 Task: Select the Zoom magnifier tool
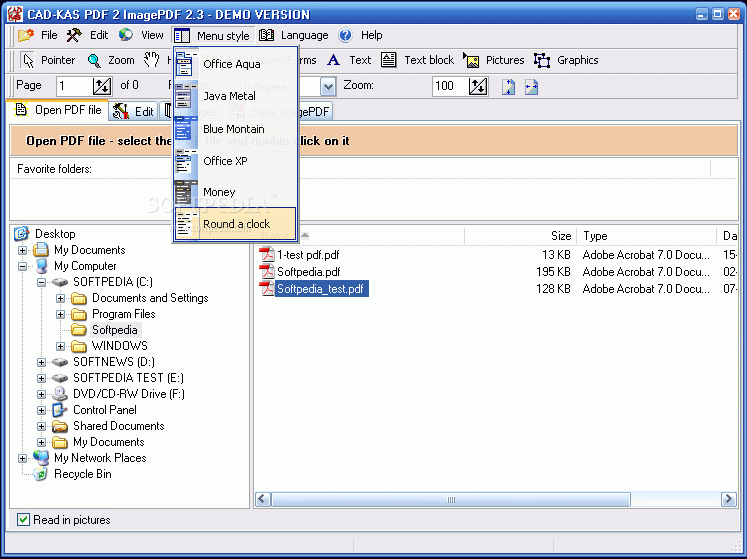[111, 60]
